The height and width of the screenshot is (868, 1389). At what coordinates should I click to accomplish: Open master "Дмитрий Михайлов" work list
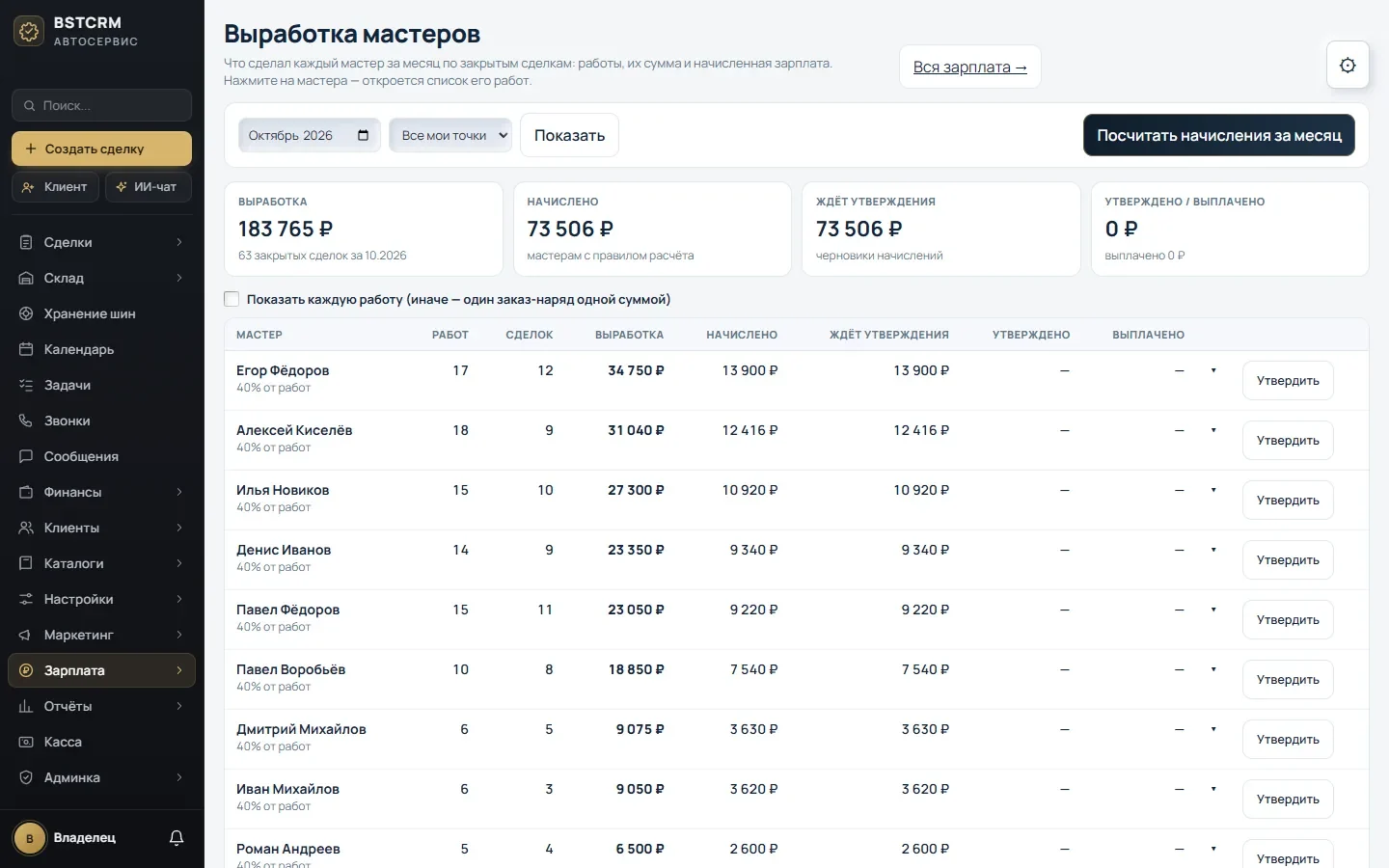(x=301, y=729)
